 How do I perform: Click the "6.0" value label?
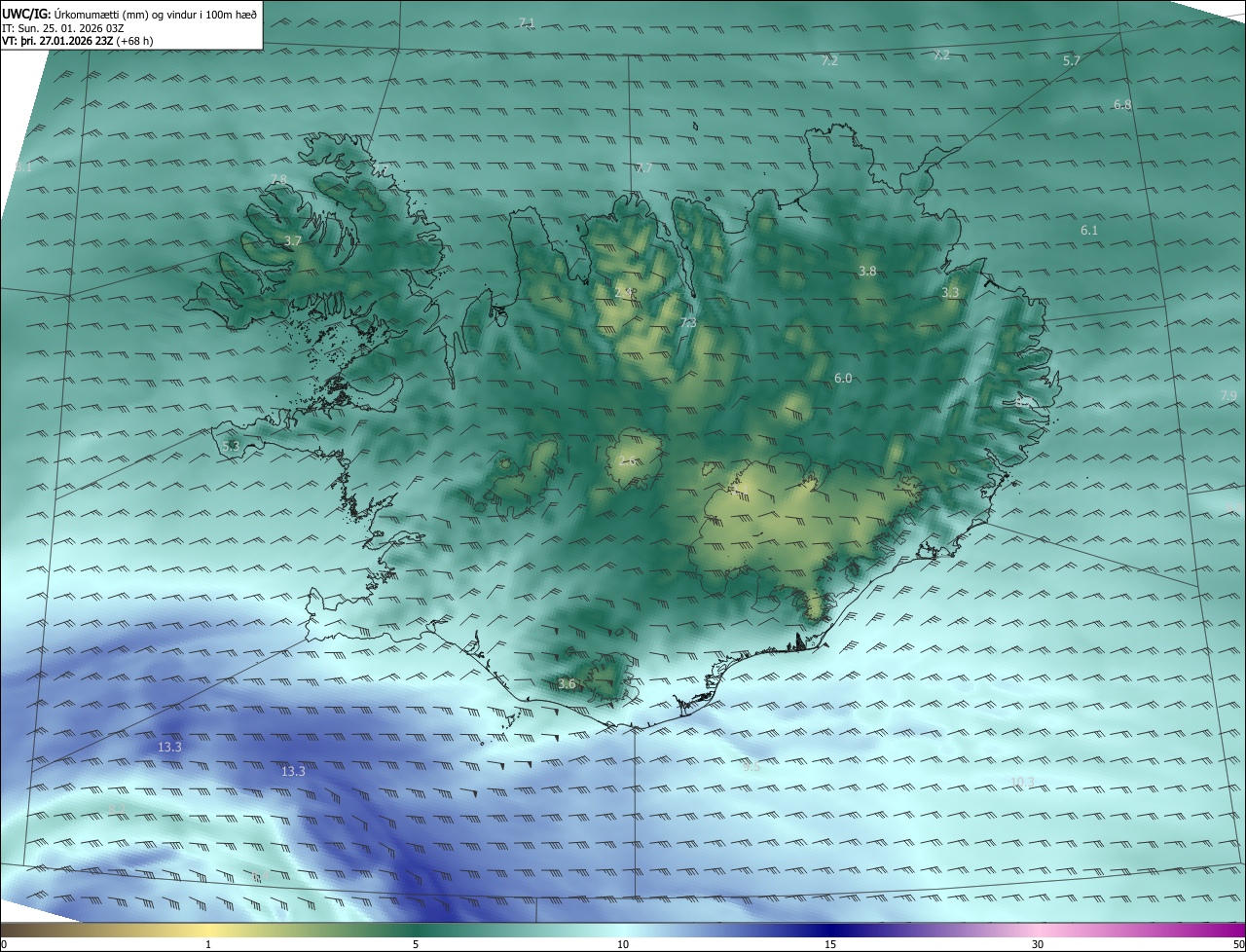(843, 378)
